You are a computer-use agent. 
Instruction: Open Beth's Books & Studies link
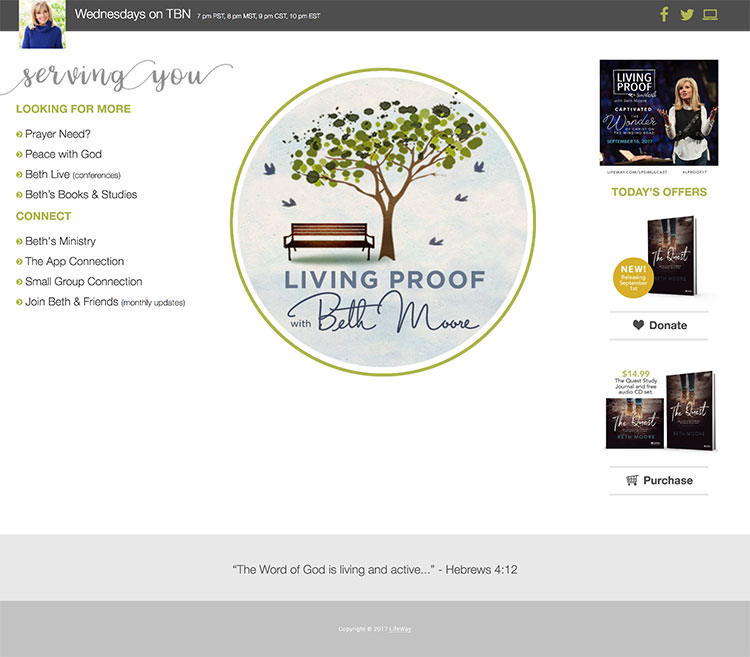(x=81, y=195)
